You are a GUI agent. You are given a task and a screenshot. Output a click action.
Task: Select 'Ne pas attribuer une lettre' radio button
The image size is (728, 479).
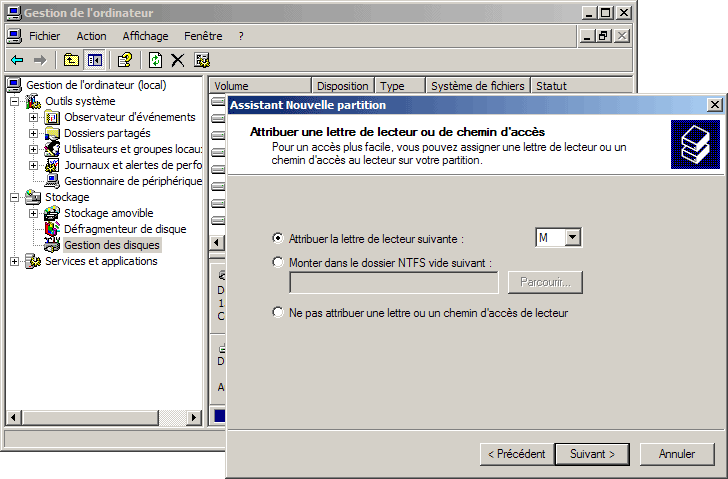point(278,313)
